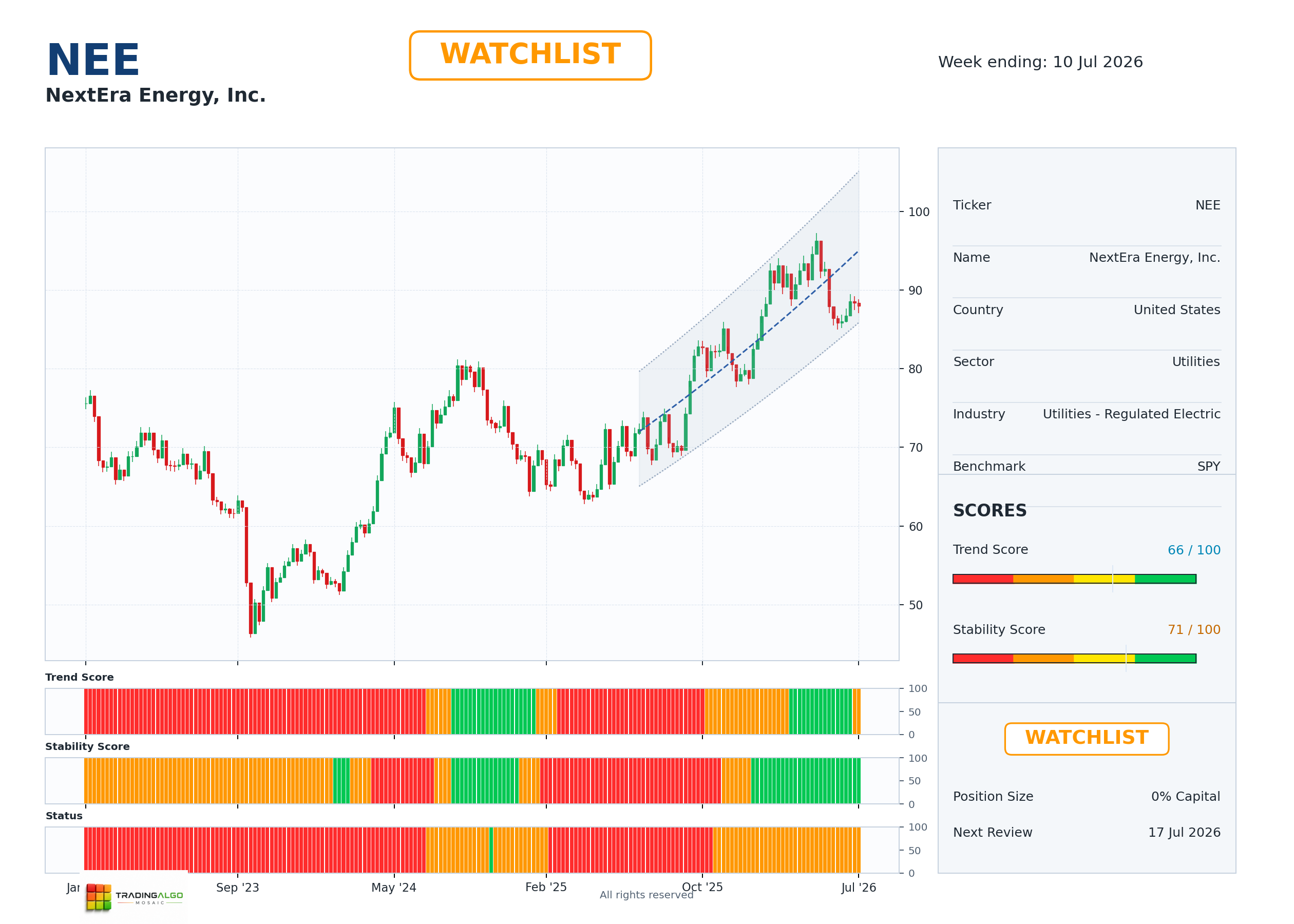Viewport: 1294px width, 924px height.
Task: Click the 100 price axis label
Action: tap(919, 212)
